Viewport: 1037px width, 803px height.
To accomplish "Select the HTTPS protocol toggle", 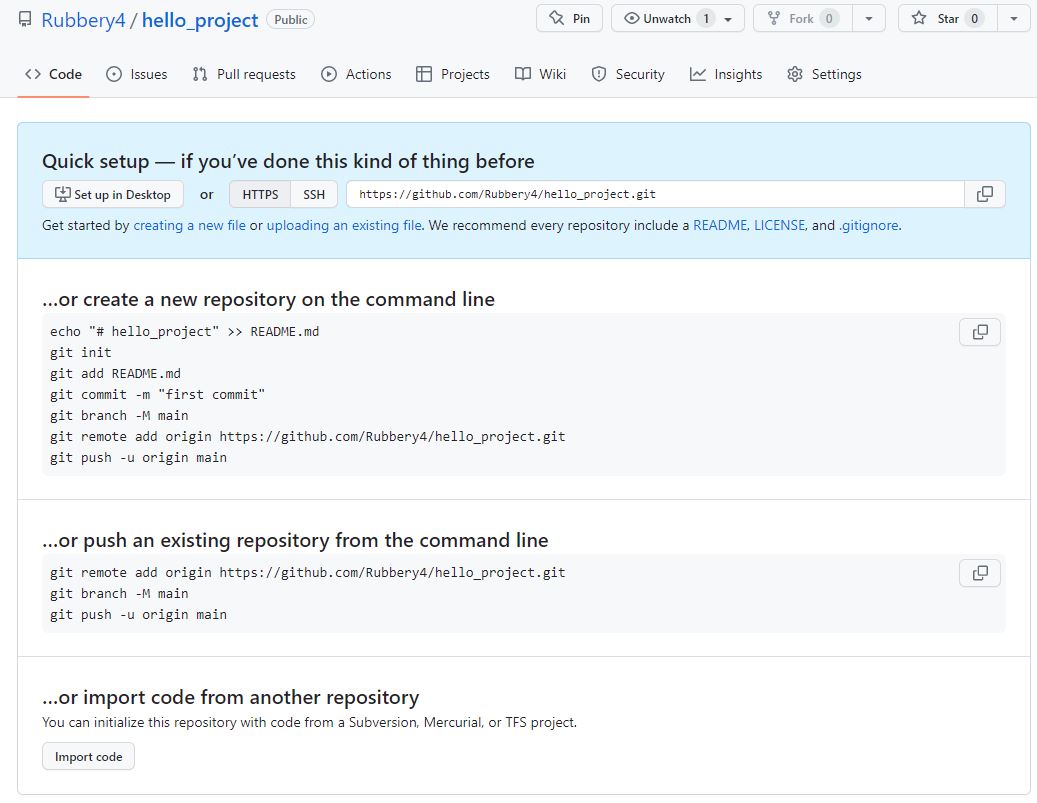I will [x=260, y=194].
